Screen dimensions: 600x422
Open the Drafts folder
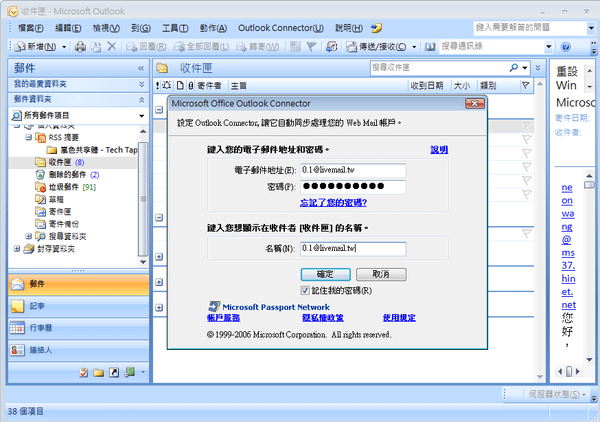pos(50,199)
